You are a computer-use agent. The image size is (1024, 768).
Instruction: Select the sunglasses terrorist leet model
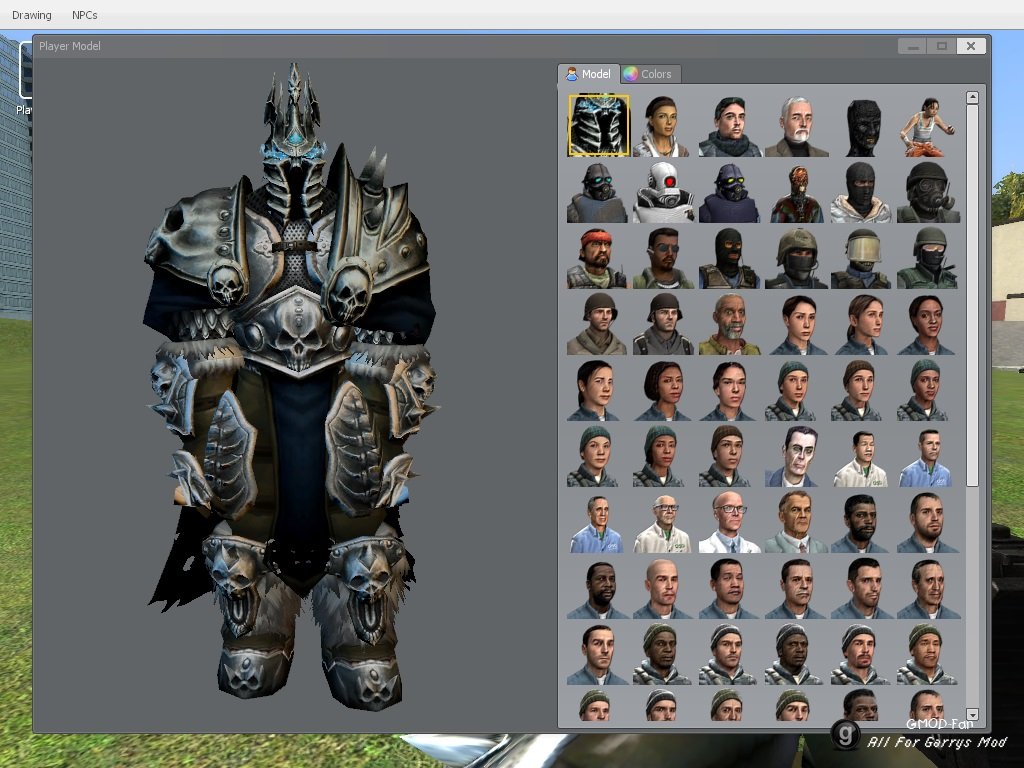coord(664,257)
